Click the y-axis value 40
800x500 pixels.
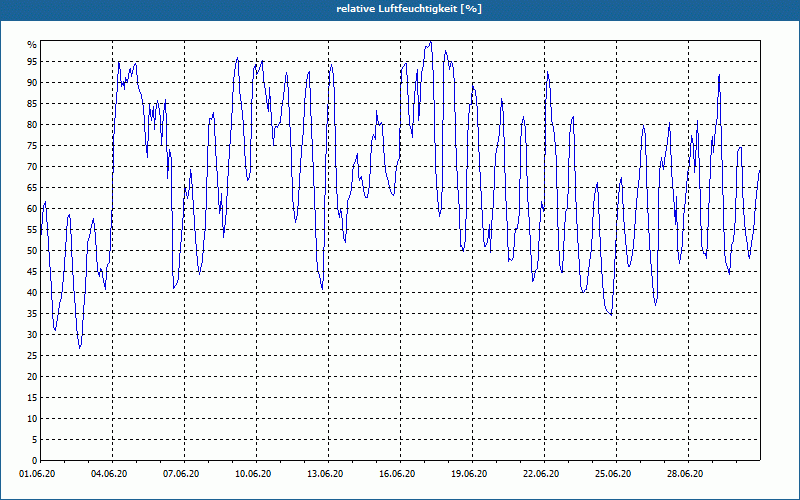tap(32, 292)
